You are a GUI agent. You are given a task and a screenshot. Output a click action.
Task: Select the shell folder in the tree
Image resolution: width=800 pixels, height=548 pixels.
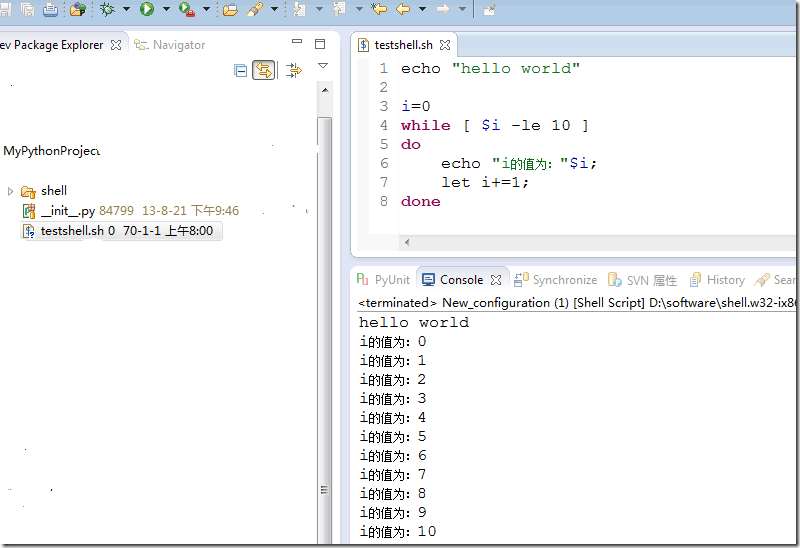pos(44,191)
